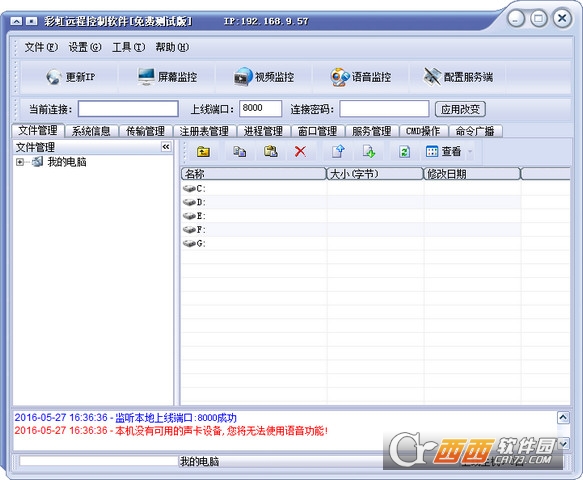Select drive D: in the file list
Viewport: 583px width, 480px height.
pos(194,203)
